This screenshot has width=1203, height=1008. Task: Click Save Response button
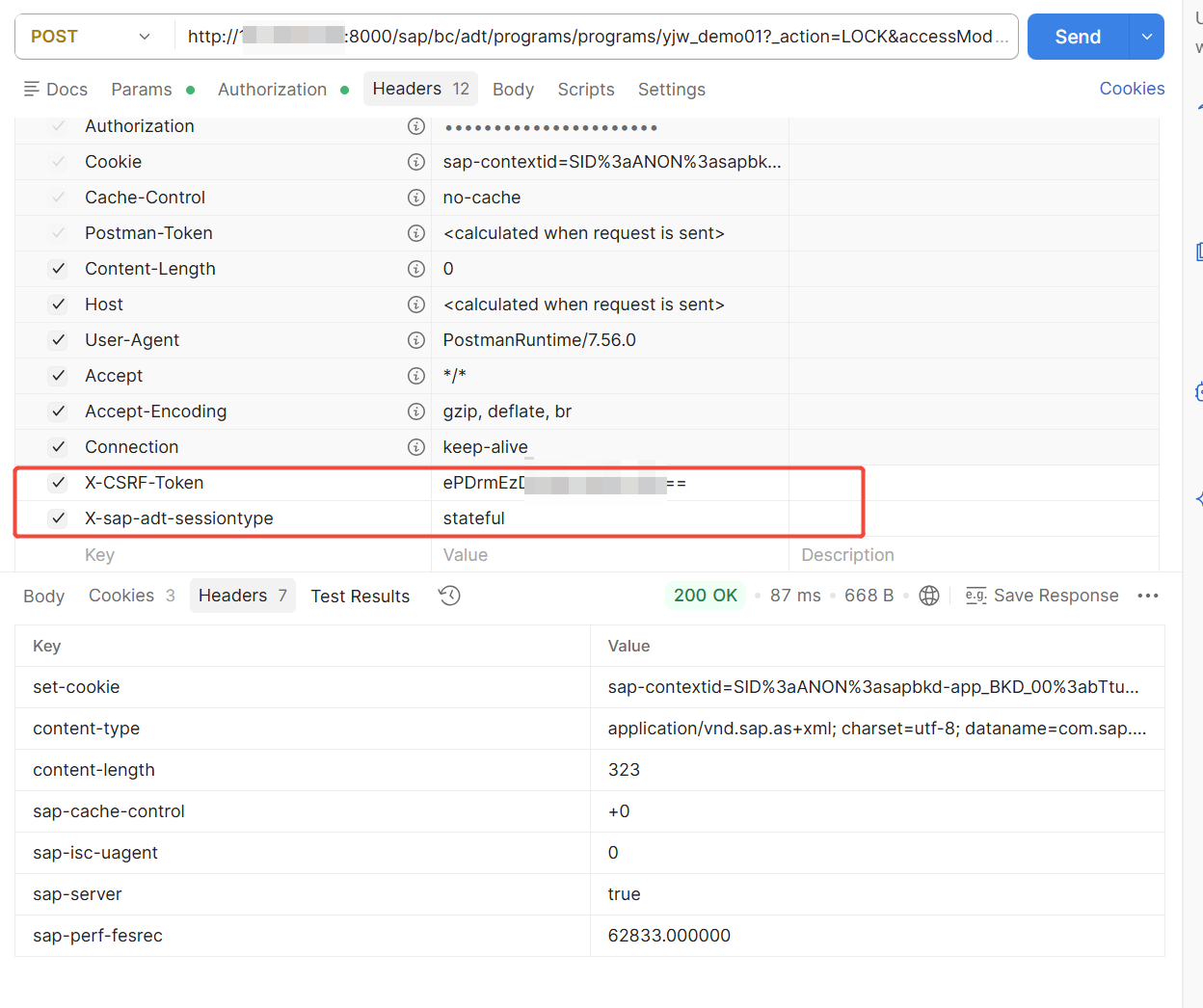(x=1042, y=596)
